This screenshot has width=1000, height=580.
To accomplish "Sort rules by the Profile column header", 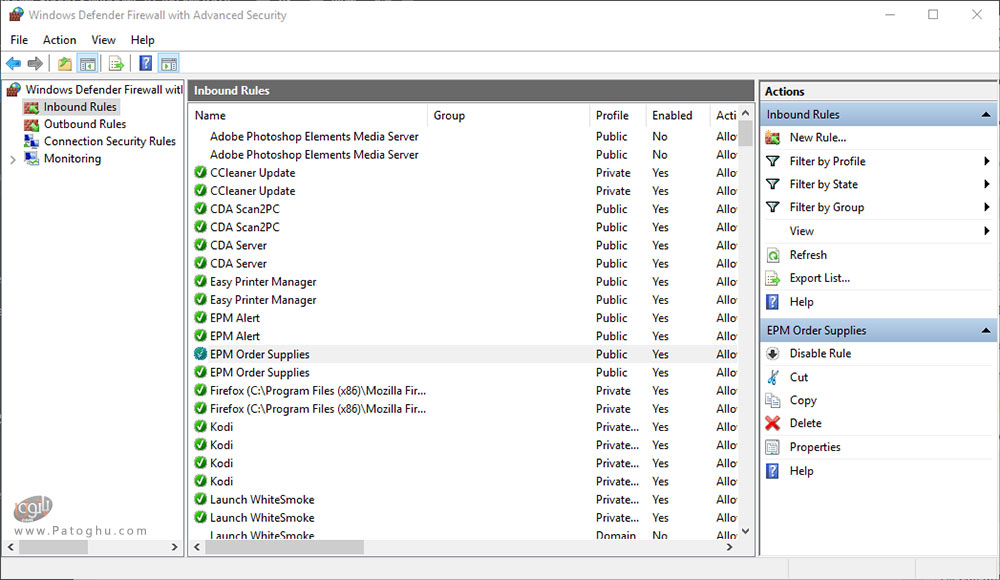I will click(617, 115).
